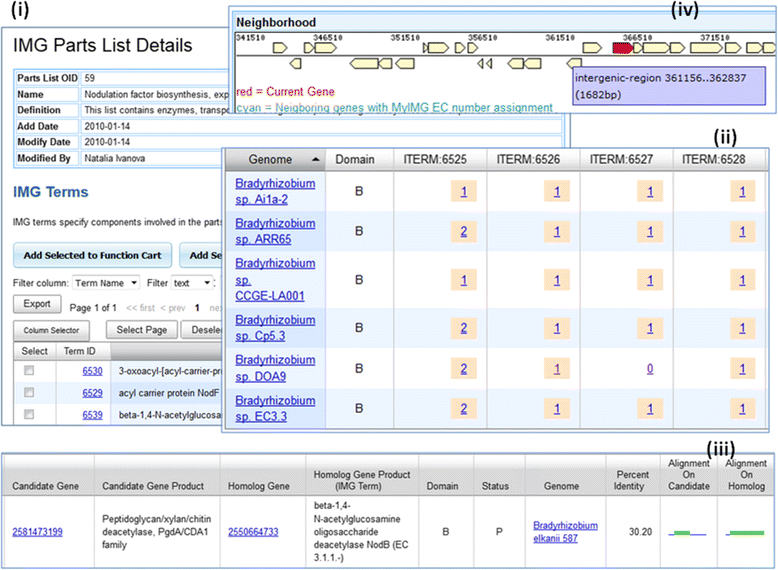Open Bradyrhizobium sp. ARR65 genome link

pyautogui.click(x=275, y=231)
